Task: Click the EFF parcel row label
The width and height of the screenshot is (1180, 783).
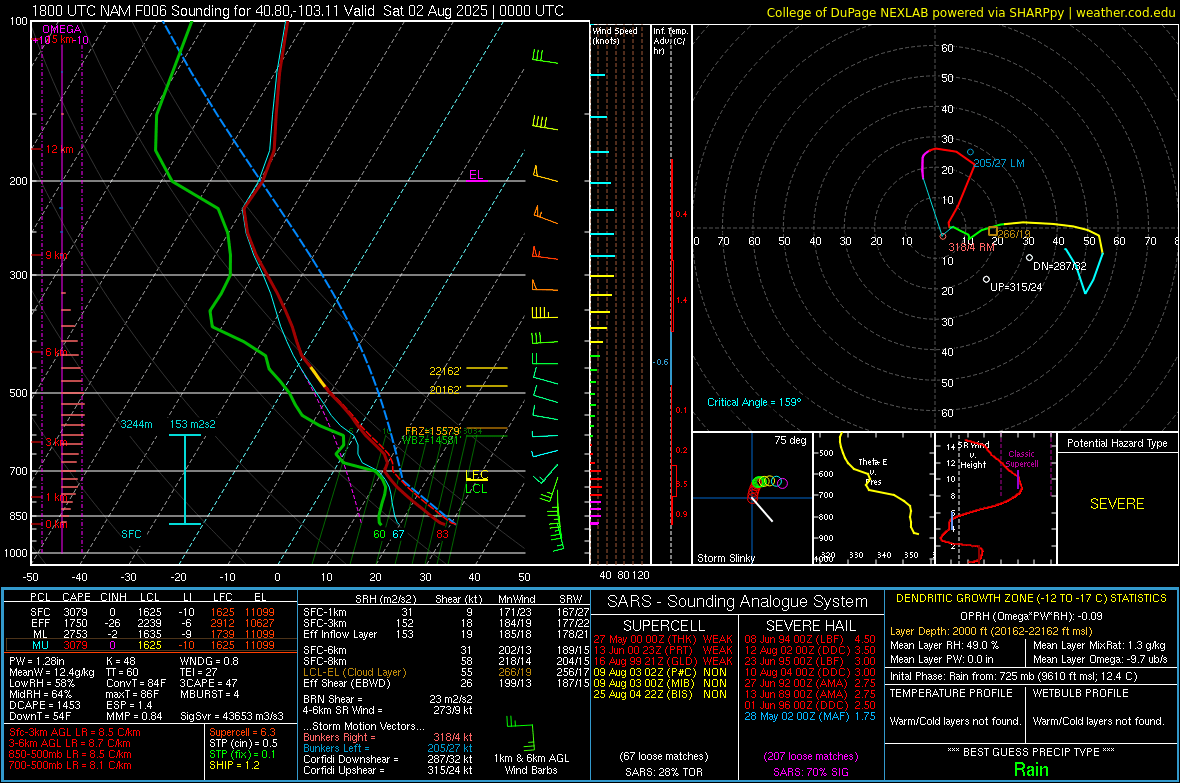Action: click(41, 623)
